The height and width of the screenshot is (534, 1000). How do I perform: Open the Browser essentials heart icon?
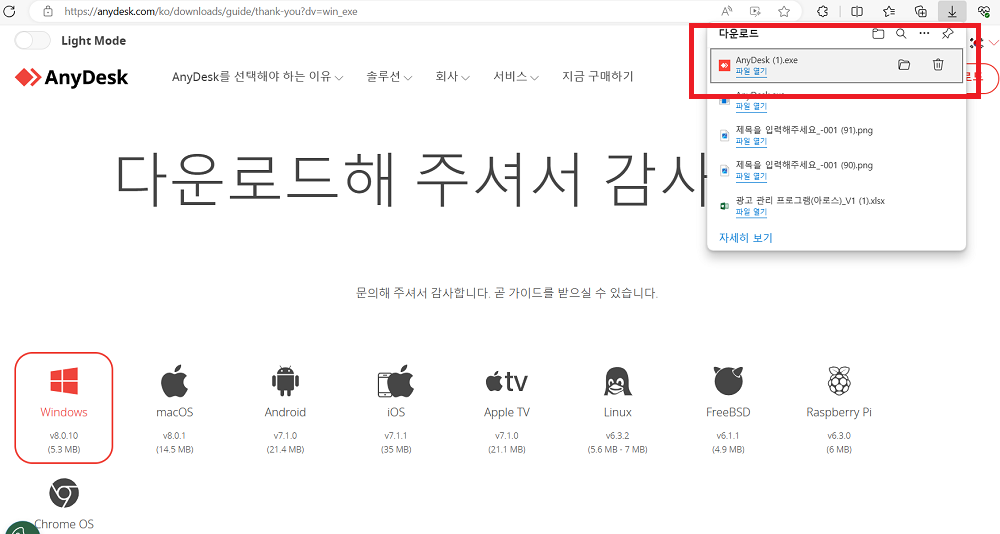[984, 11]
